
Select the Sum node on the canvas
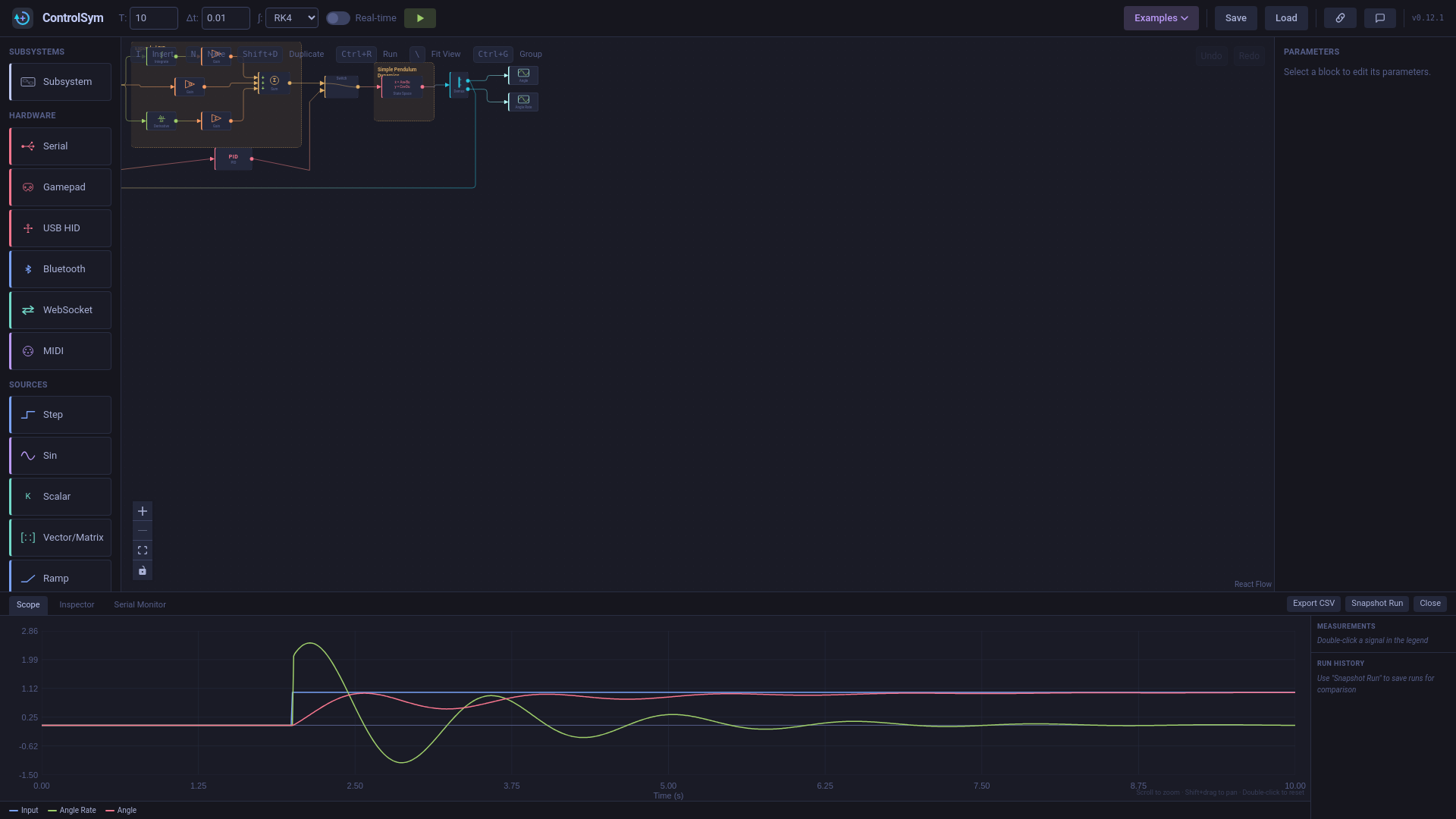click(274, 83)
